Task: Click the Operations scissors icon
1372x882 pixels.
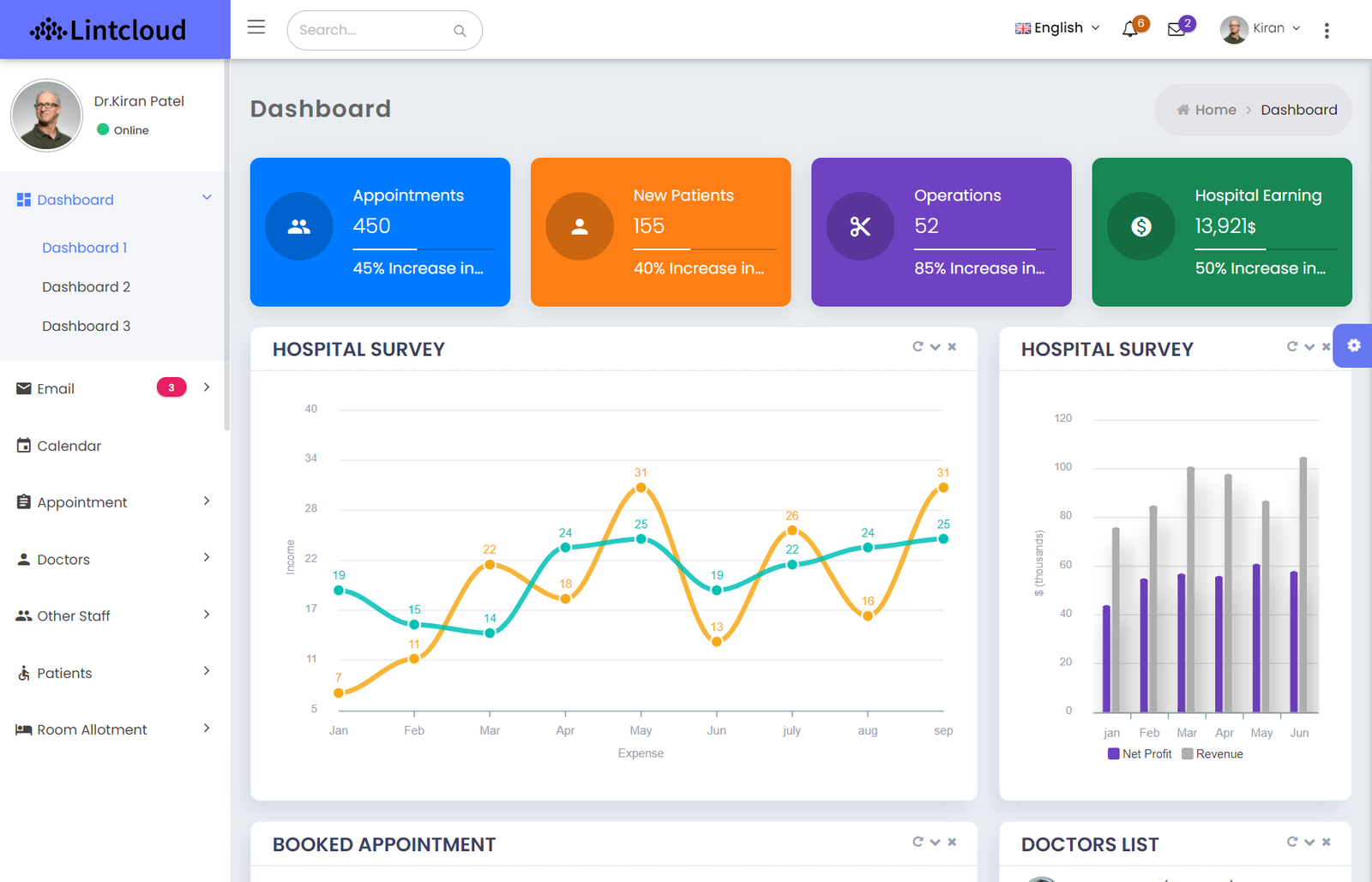Action: [x=860, y=226]
